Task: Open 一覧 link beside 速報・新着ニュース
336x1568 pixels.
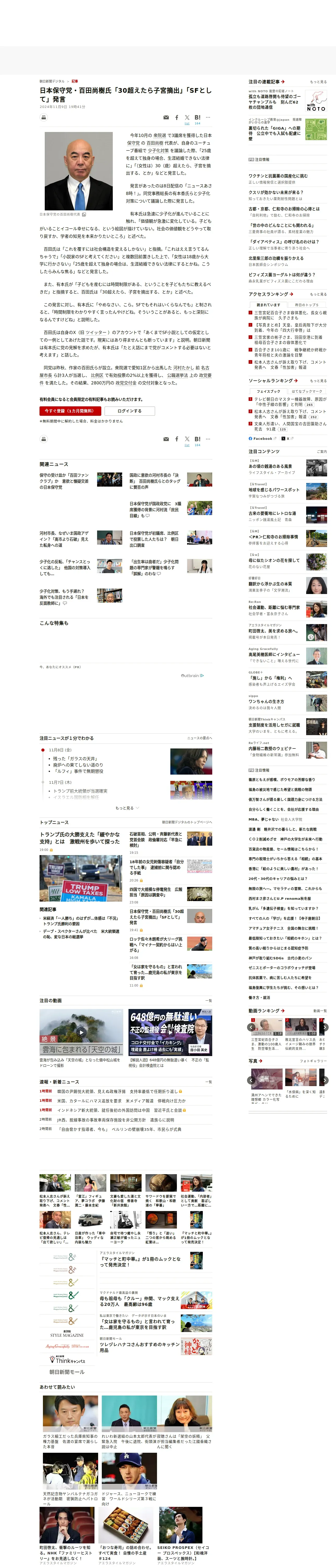Action: click(x=209, y=1082)
